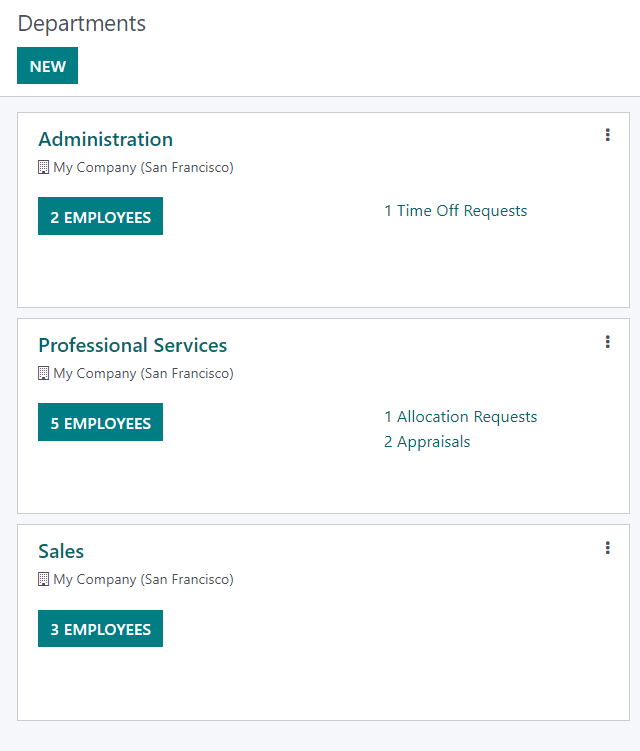View the 2 Employees in Administration
The image size is (640, 751).
tap(100, 216)
